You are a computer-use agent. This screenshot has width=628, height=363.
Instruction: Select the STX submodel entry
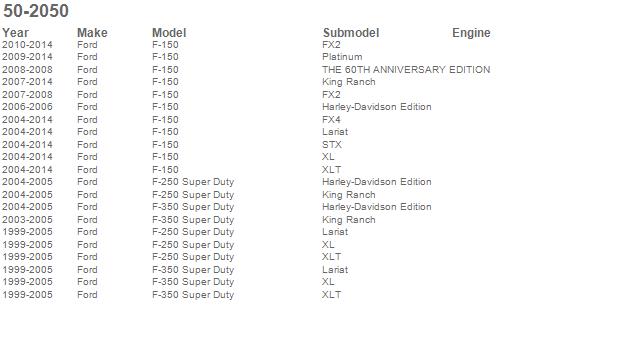coord(332,144)
